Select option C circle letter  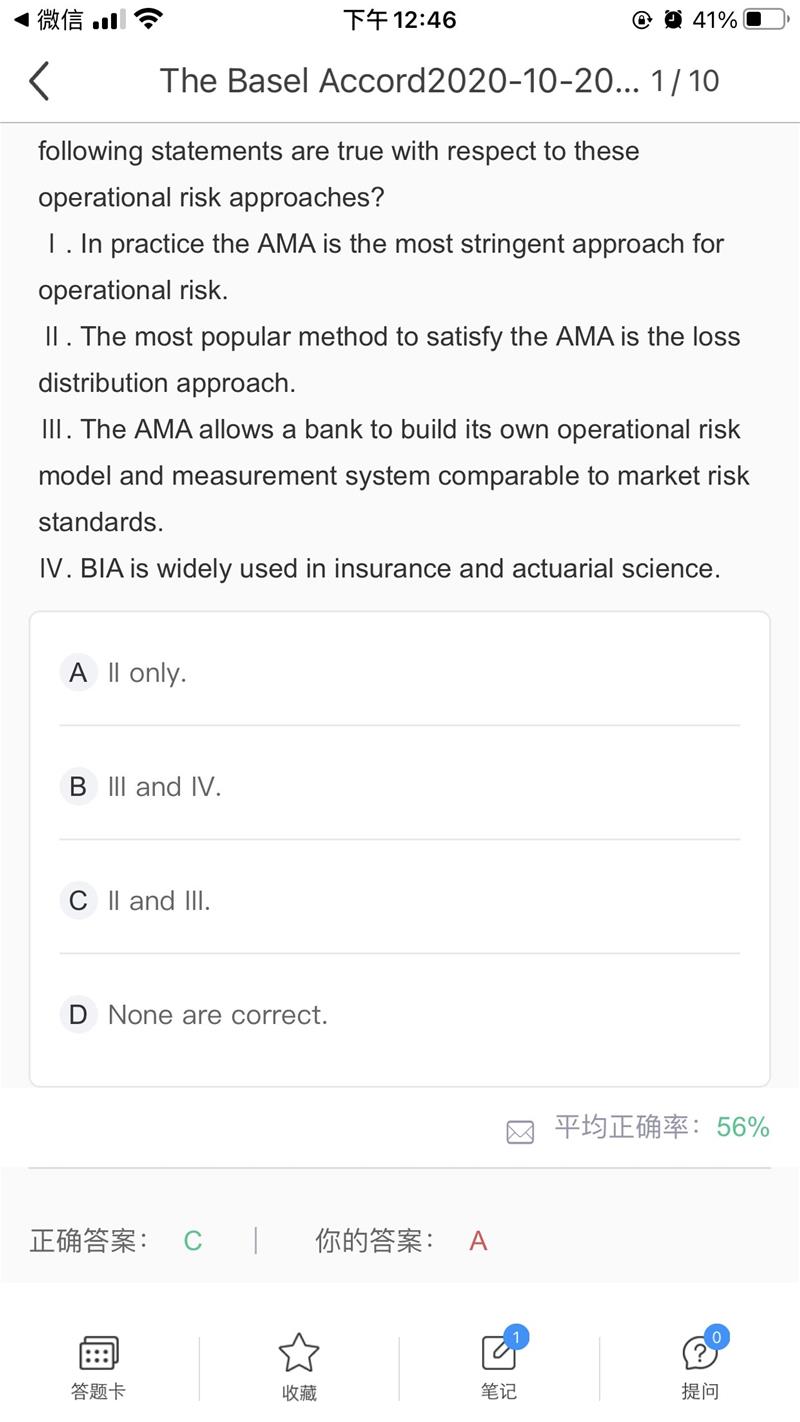[x=78, y=901]
